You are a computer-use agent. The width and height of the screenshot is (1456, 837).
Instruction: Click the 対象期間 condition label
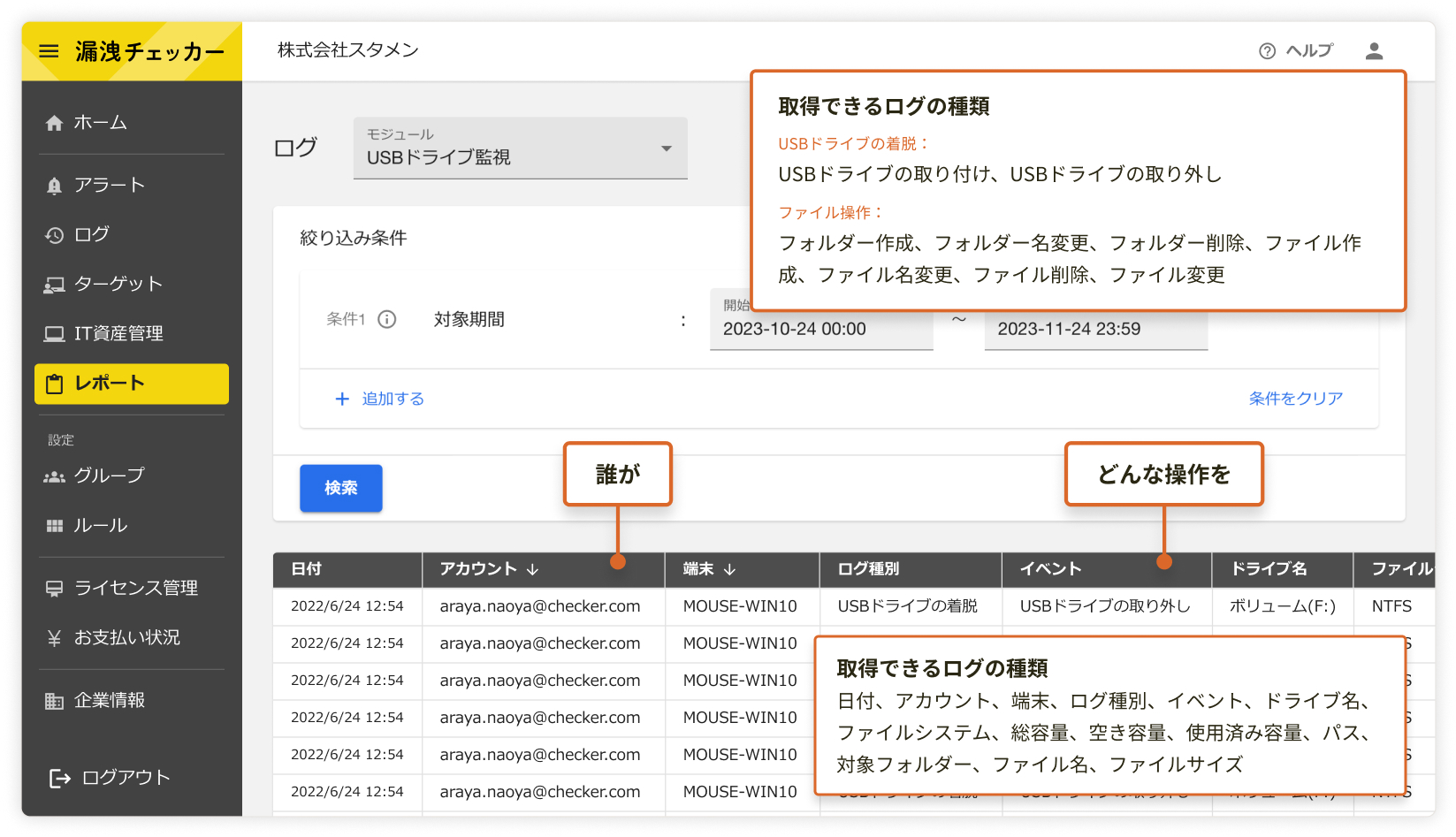click(x=469, y=319)
